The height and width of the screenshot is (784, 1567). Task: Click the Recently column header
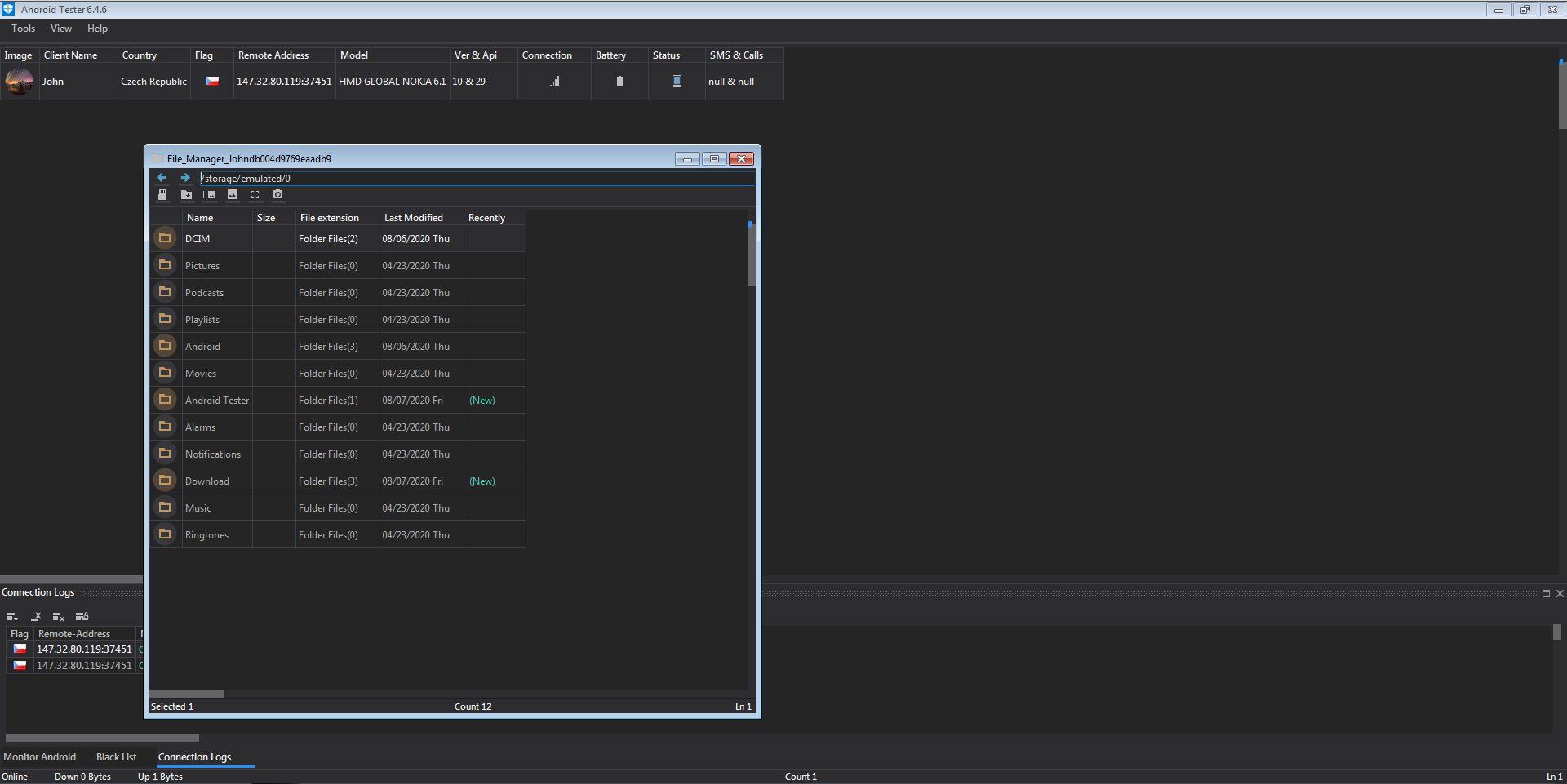495,218
